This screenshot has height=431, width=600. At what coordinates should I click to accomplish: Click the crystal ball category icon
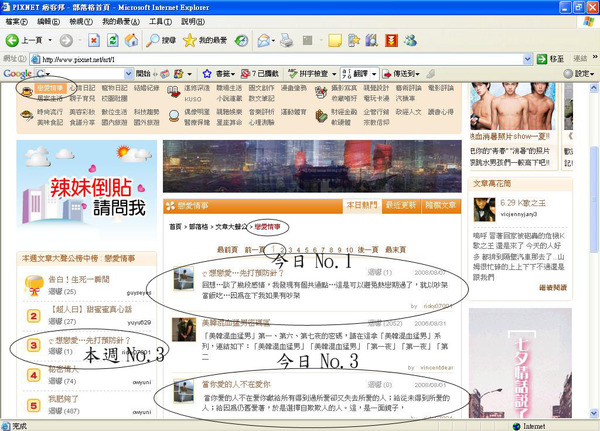tap(174, 116)
